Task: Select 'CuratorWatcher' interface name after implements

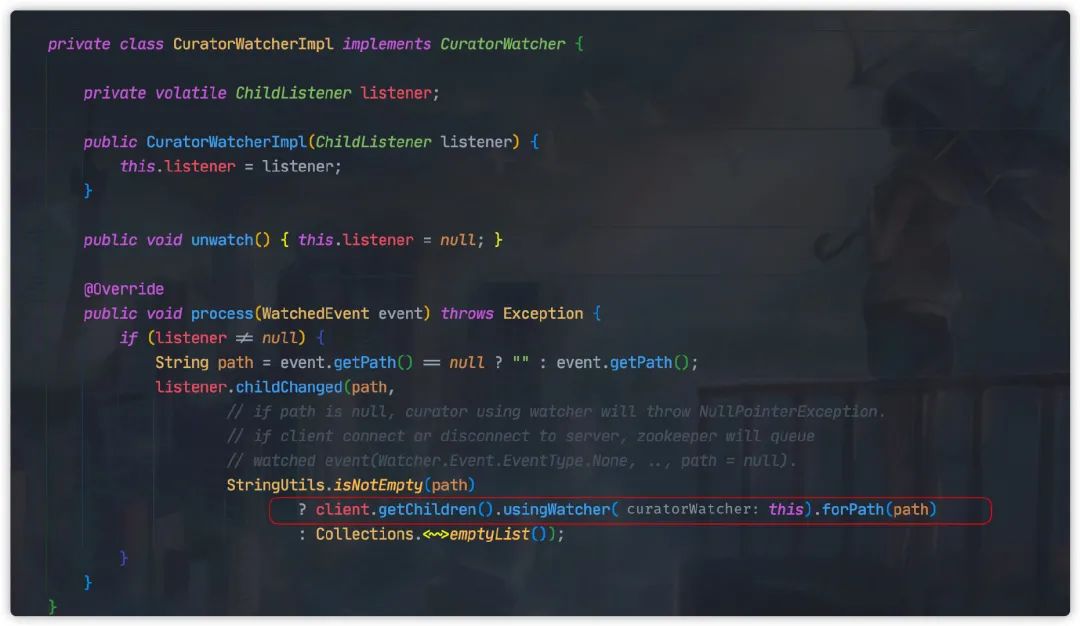Action: click(503, 44)
